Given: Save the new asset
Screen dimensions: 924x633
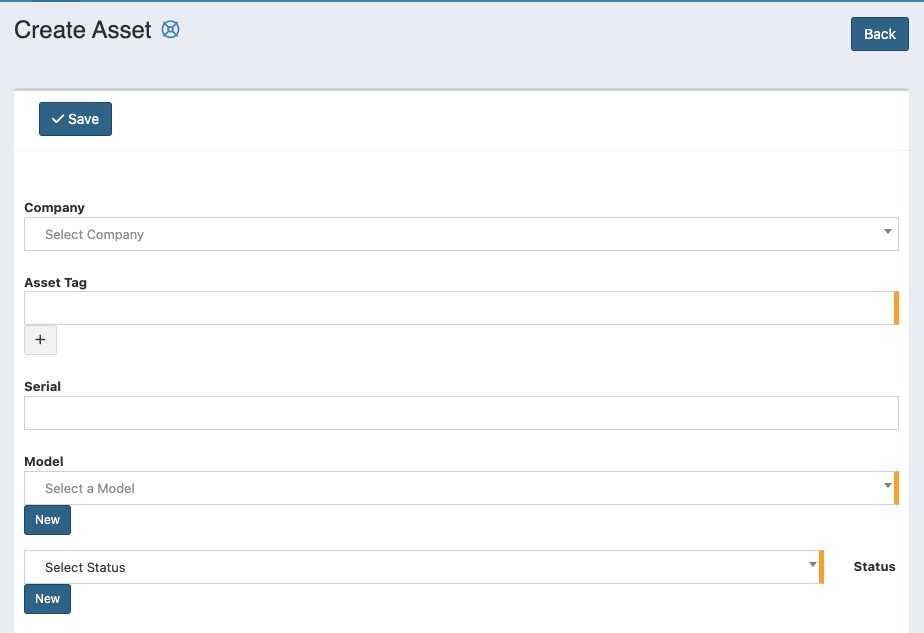Looking at the screenshot, I should (75, 119).
